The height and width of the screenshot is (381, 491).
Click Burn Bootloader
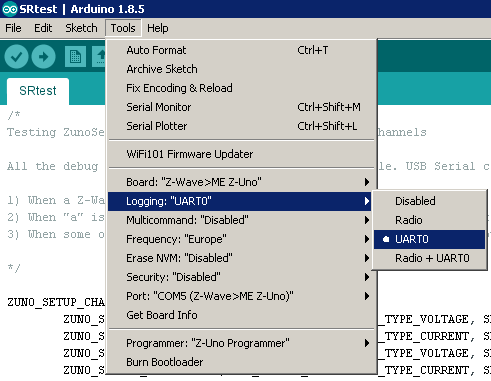[x=241, y=362]
